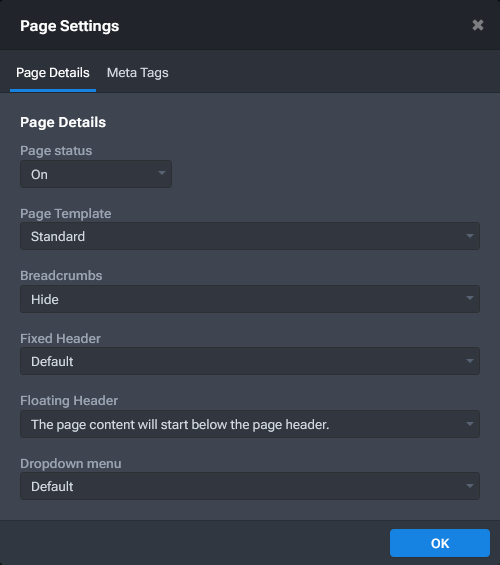Click the Page Details section heading

[63, 122]
